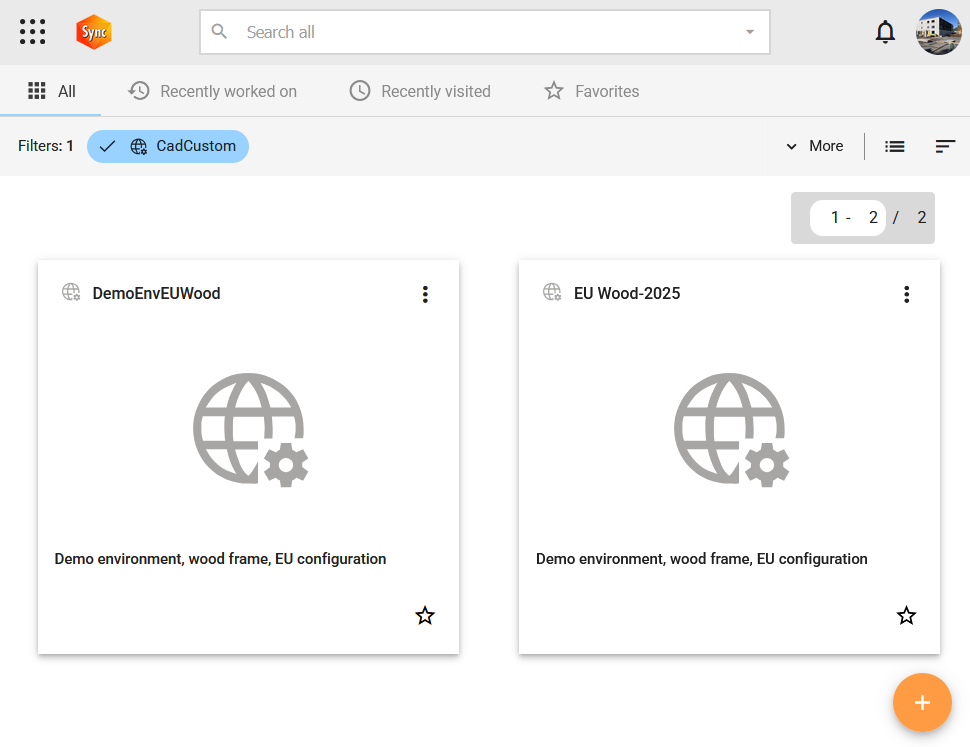Open the apps grid launcher
This screenshot has height=747, width=970.
pos(33,32)
